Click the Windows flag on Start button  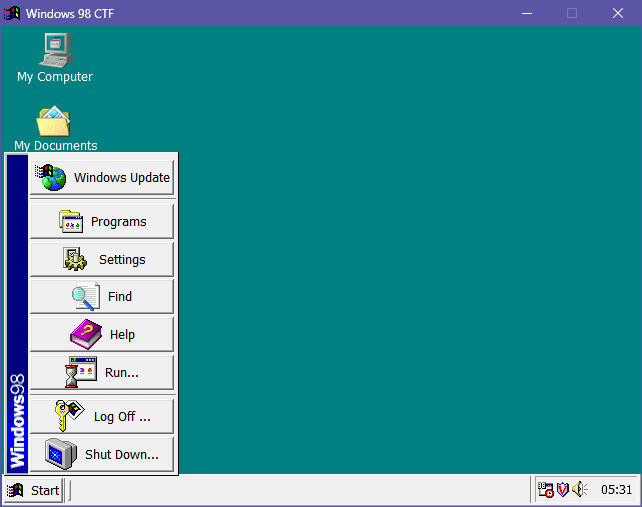15,490
